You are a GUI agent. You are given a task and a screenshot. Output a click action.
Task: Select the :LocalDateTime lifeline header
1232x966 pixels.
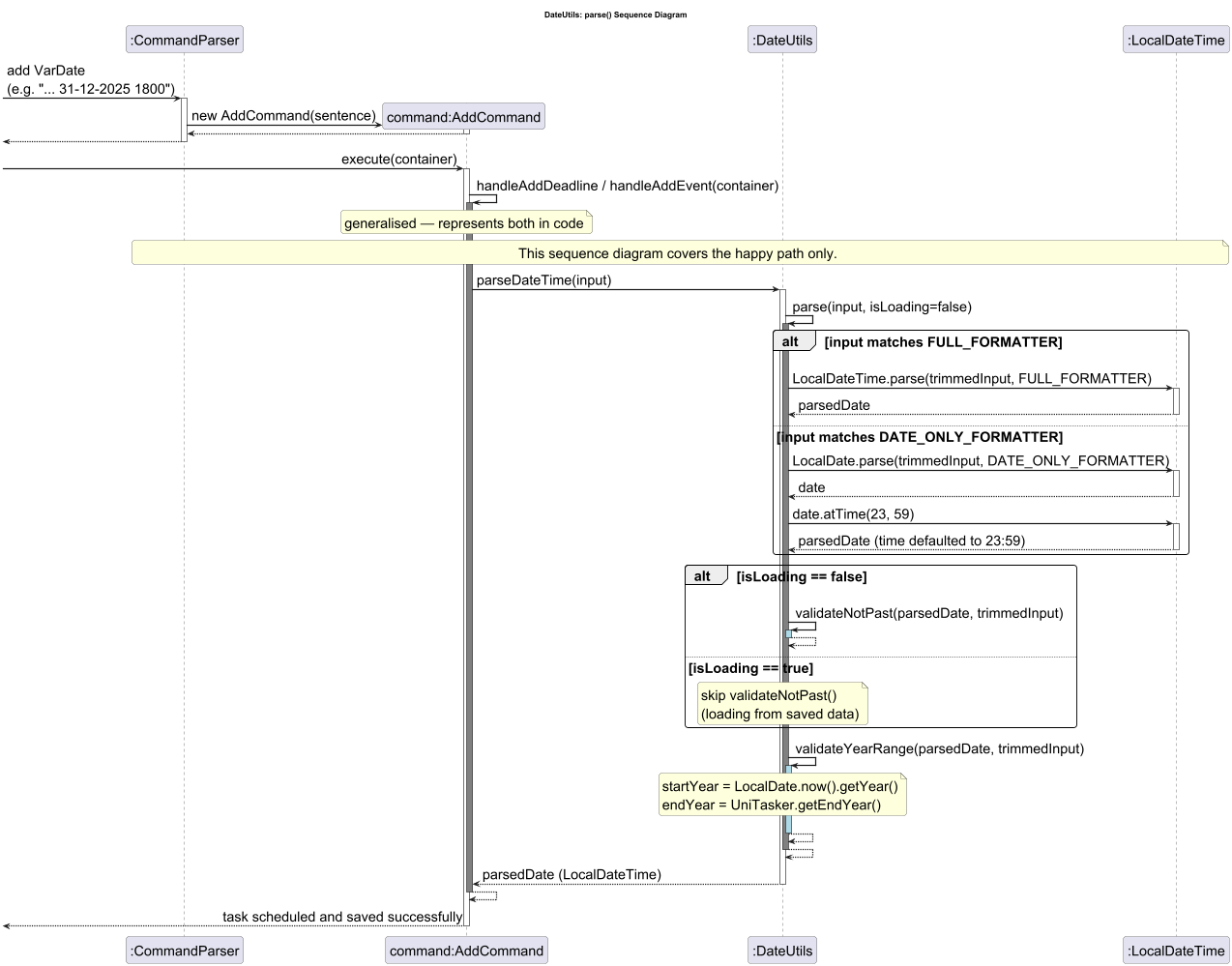(1175, 40)
